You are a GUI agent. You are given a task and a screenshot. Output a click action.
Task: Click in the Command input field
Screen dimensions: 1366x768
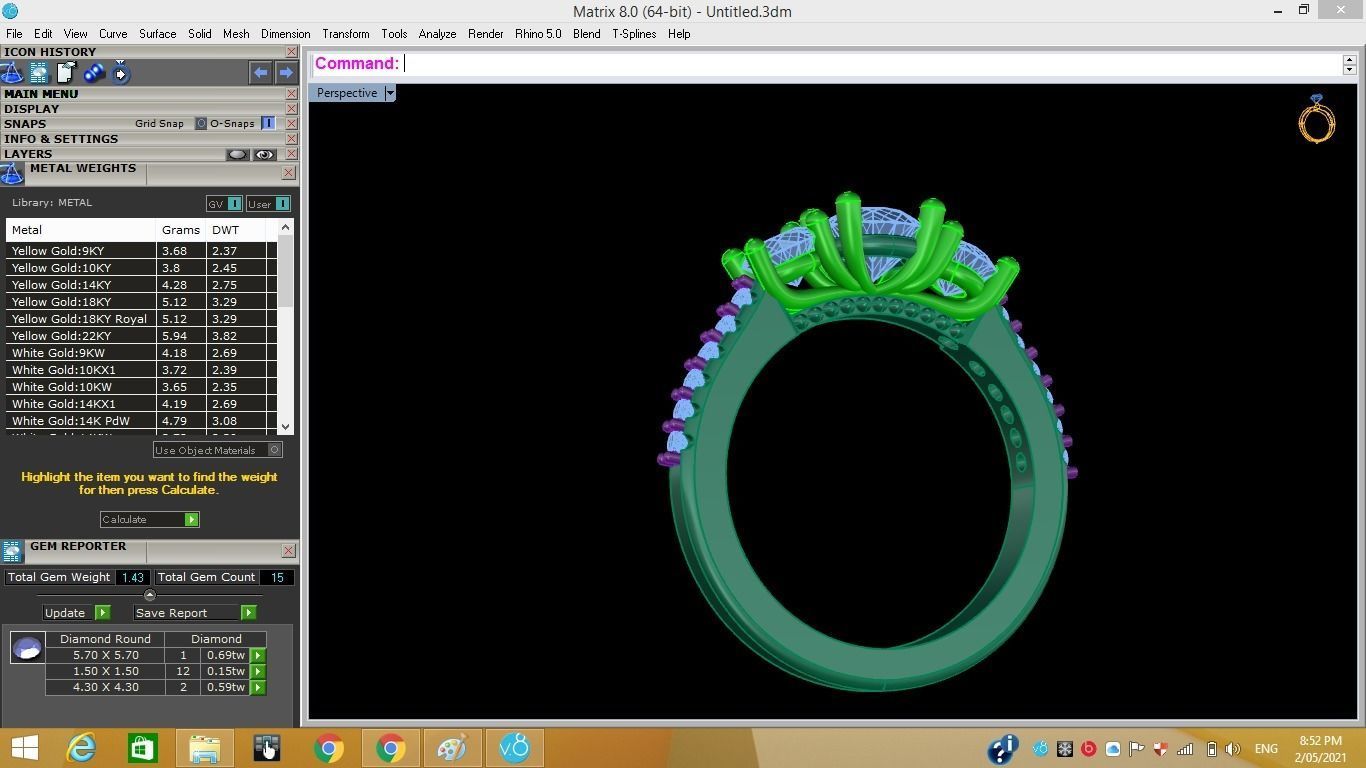point(870,64)
